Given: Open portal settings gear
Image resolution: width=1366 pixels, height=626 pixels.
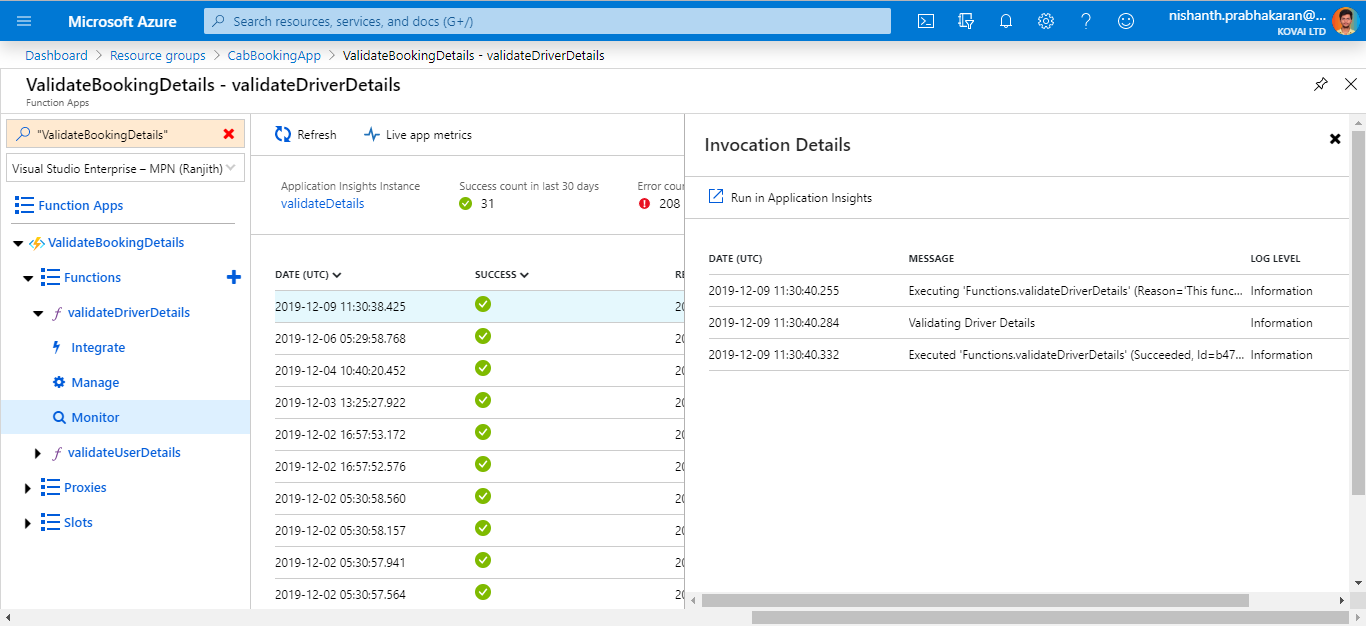Looking at the screenshot, I should [x=1046, y=21].
